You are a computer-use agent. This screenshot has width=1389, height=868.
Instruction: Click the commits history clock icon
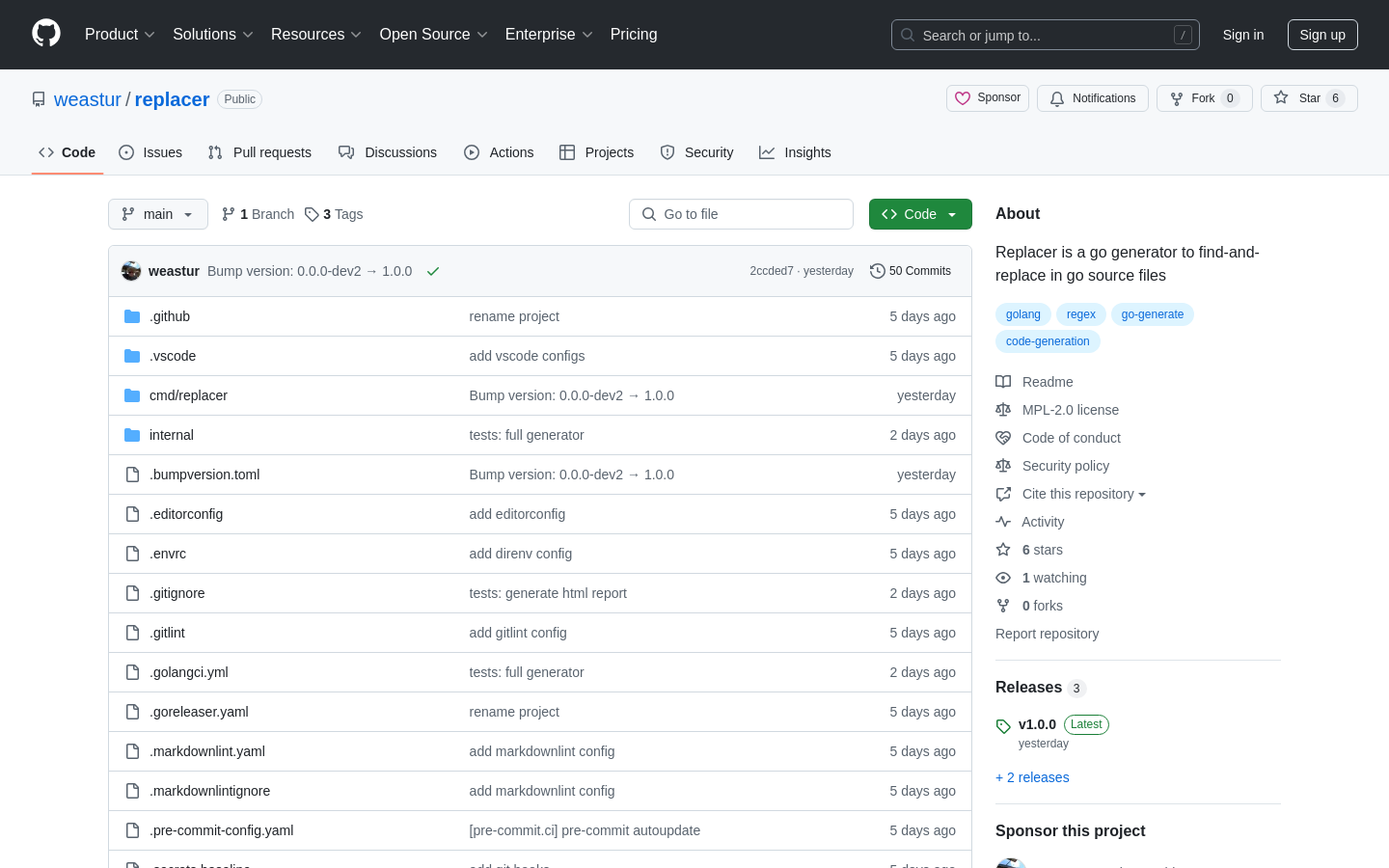(877, 271)
